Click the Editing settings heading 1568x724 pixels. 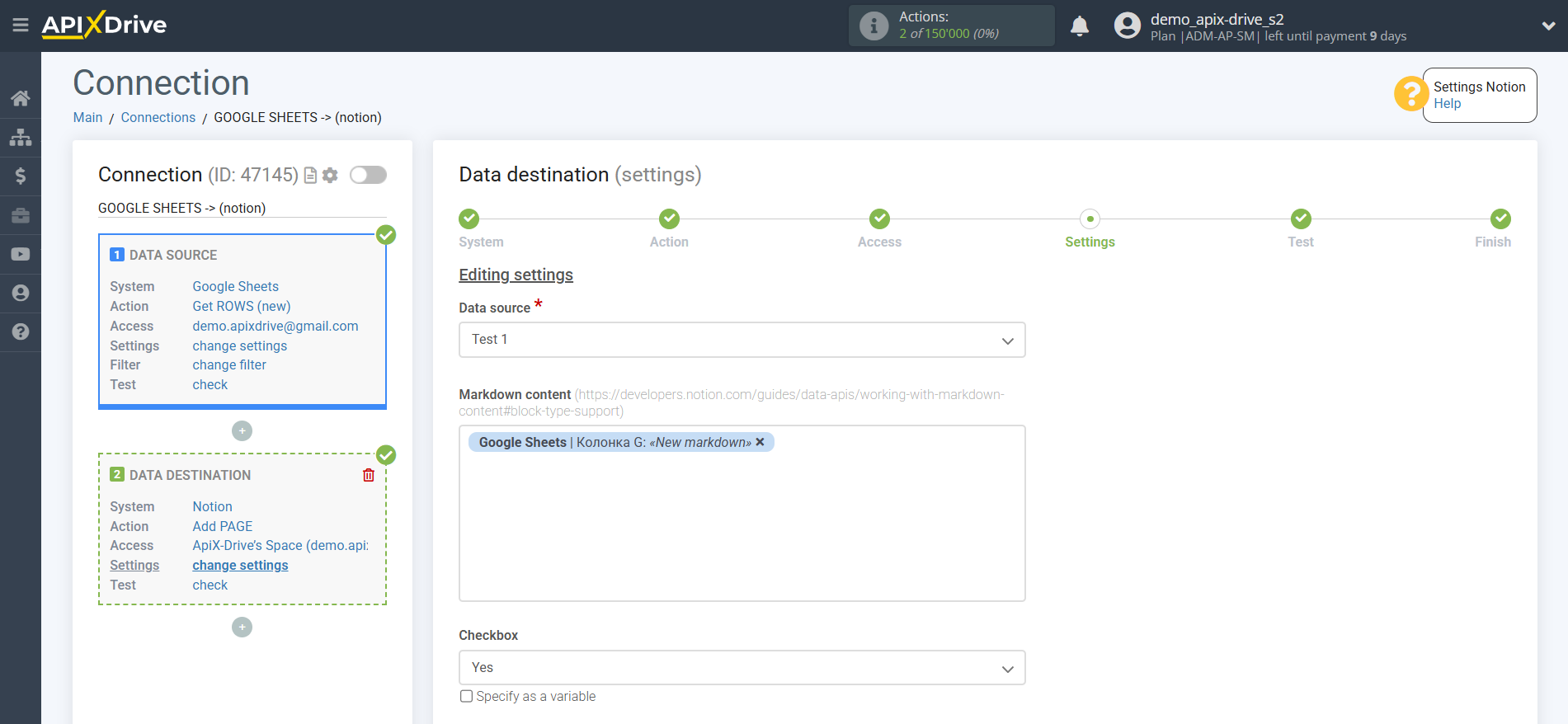click(x=516, y=275)
